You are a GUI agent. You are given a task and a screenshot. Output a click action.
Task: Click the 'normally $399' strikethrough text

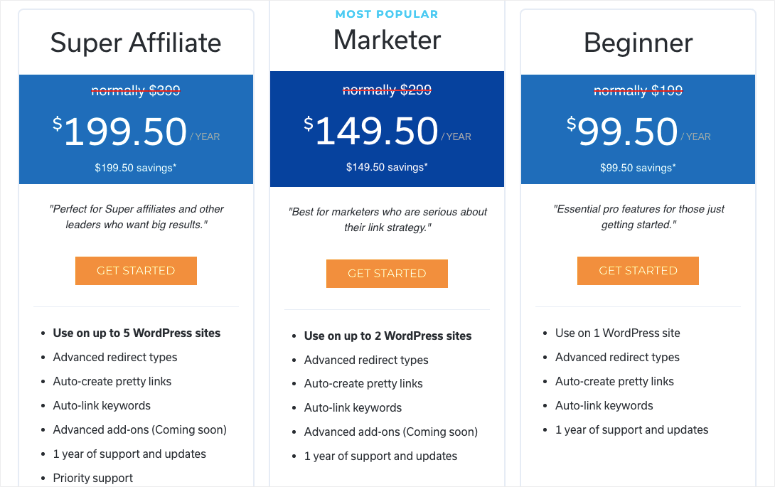[x=136, y=91]
